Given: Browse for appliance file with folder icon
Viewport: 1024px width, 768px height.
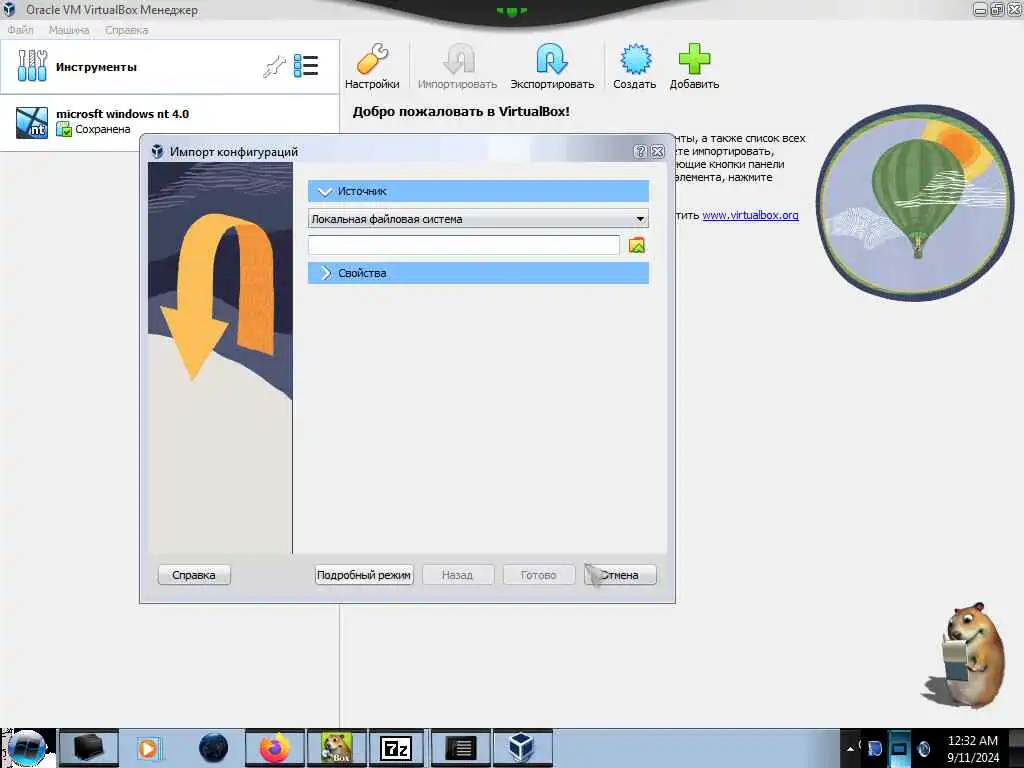Looking at the screenshot, I should 637,246.
